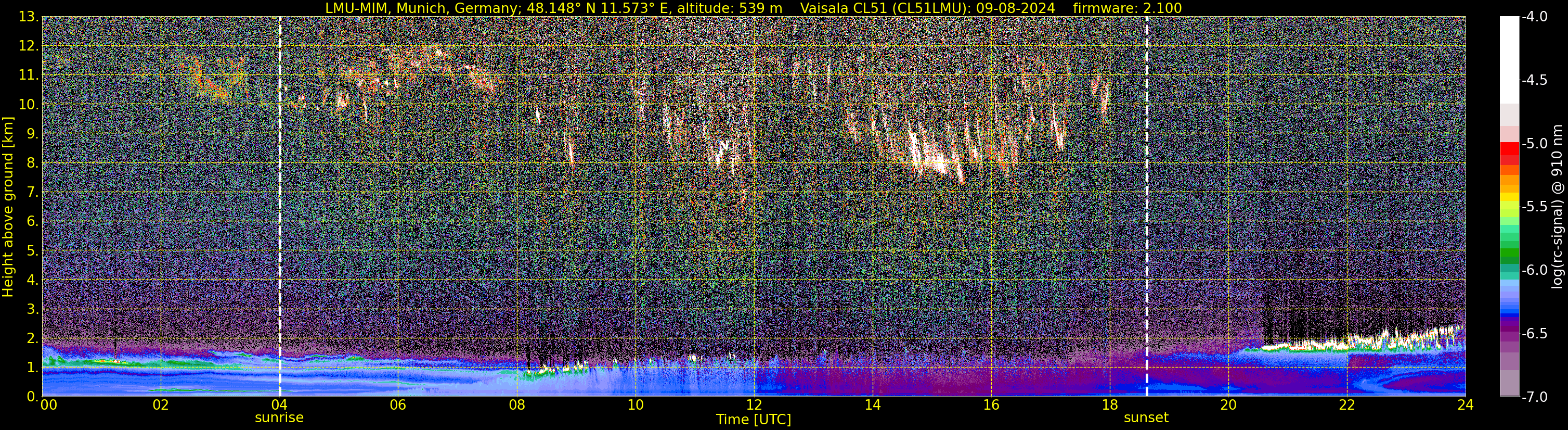Click the colorbar tick label '-5.0'
The image size is (1568, 430).
pos(1535,143)
